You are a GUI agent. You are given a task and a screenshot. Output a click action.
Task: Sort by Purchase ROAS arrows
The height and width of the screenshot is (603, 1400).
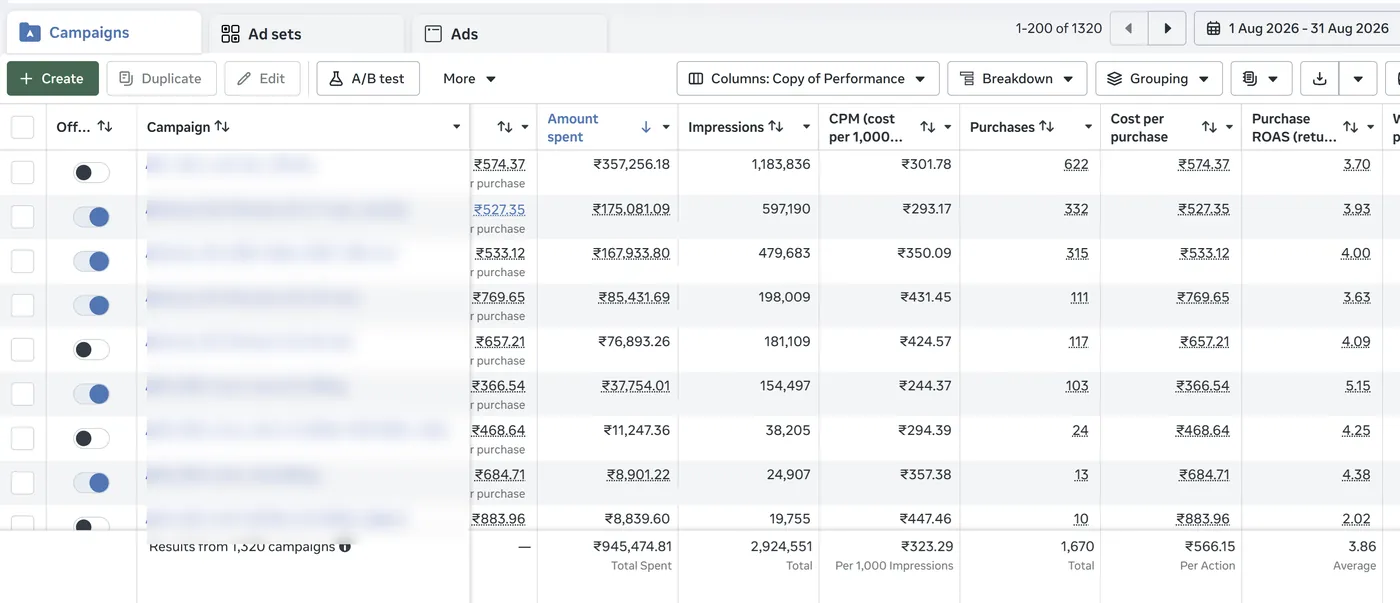click(x=1350, y=127)
